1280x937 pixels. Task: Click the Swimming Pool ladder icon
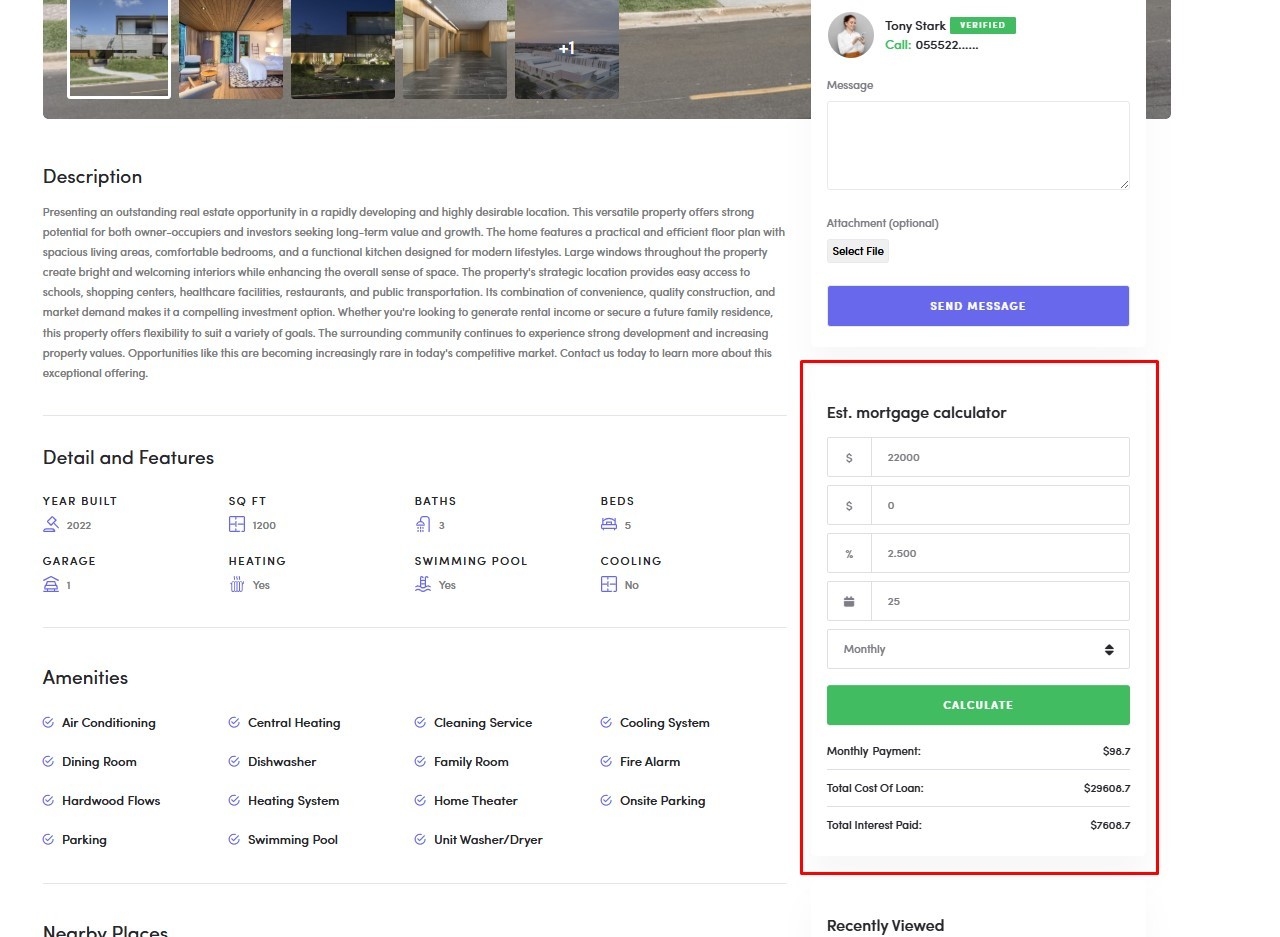point(423,584)
